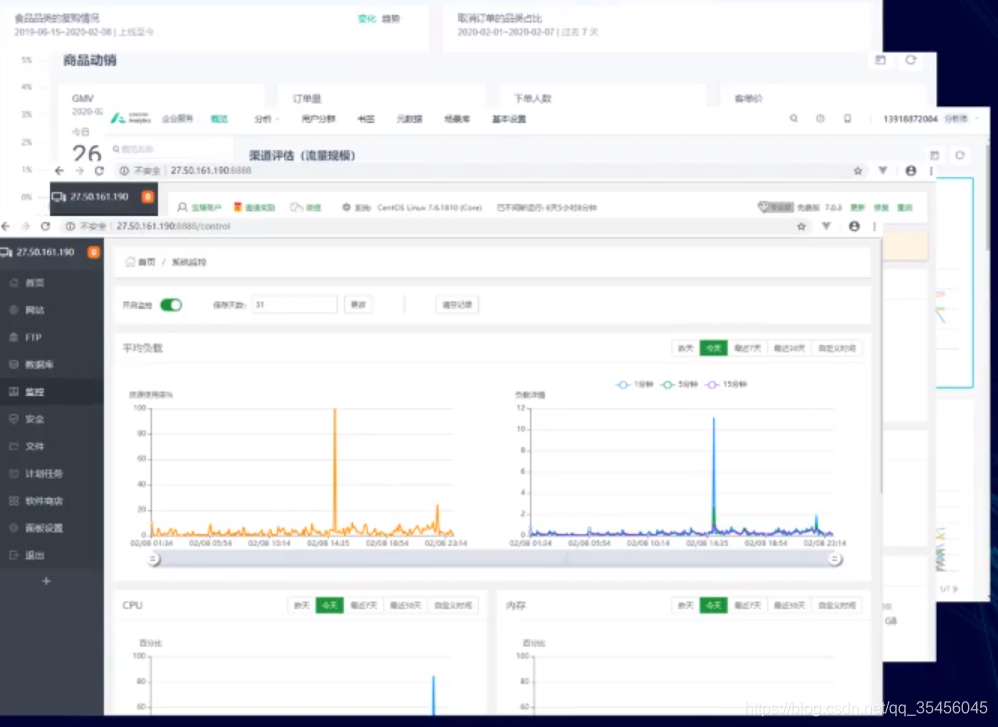This screenshot has height=727, width=998.
Task: Select 最近7天 in the CPU panel
Action: point(363,605)
